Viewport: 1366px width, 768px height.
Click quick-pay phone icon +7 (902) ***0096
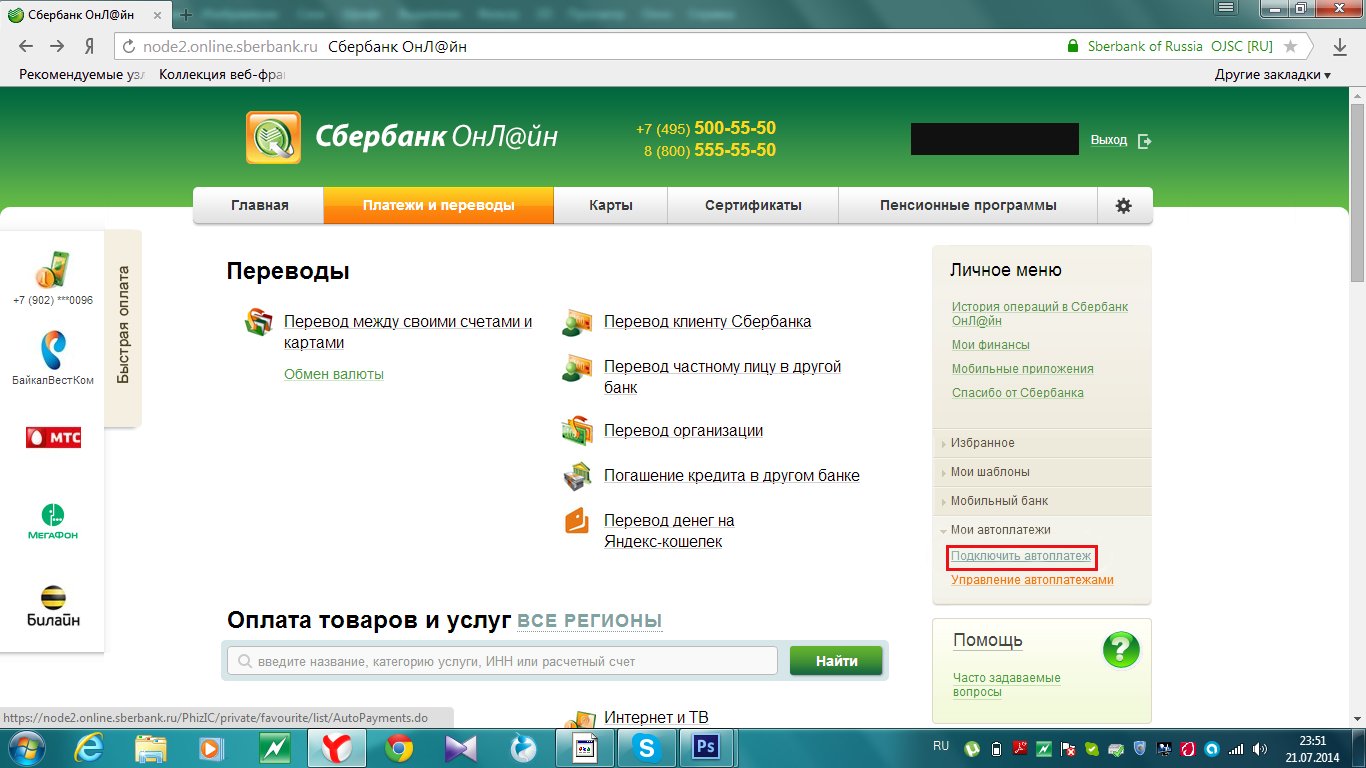pos(52,270)
